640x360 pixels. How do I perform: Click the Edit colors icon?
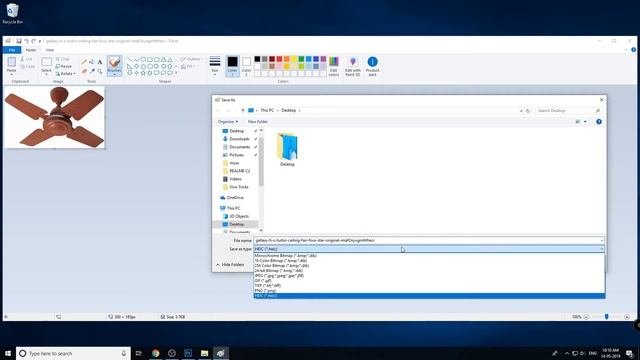pos(333,62)
